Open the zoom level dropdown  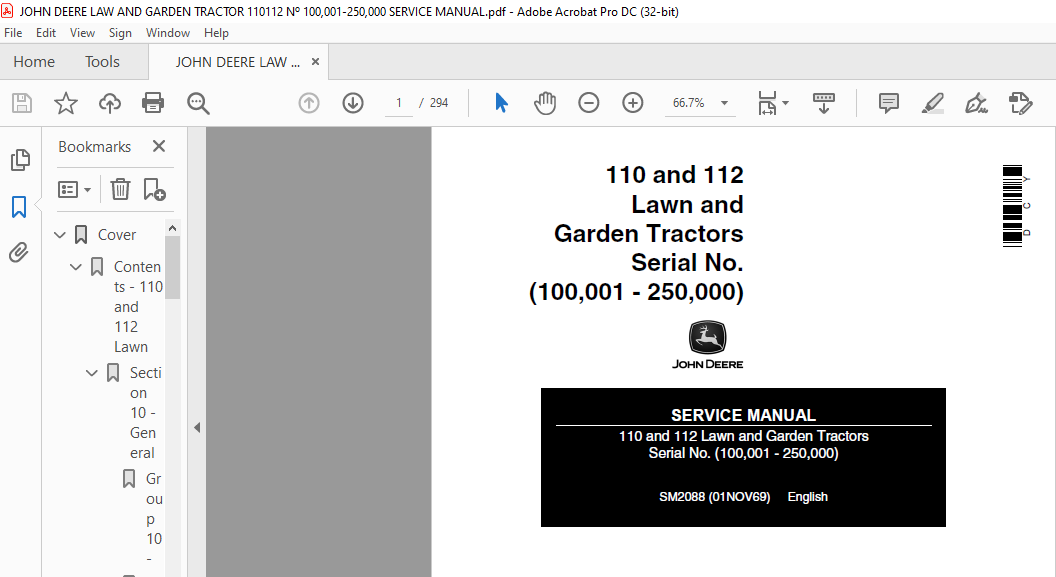pyautogui.click(x=725, y=103)
